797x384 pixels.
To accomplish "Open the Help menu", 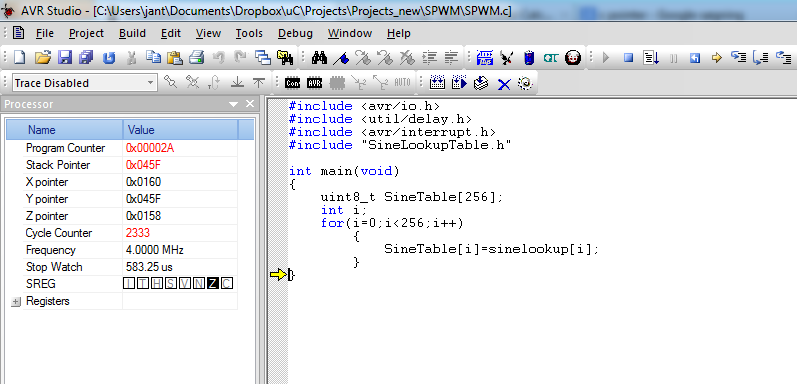I will tap(398, 33).
